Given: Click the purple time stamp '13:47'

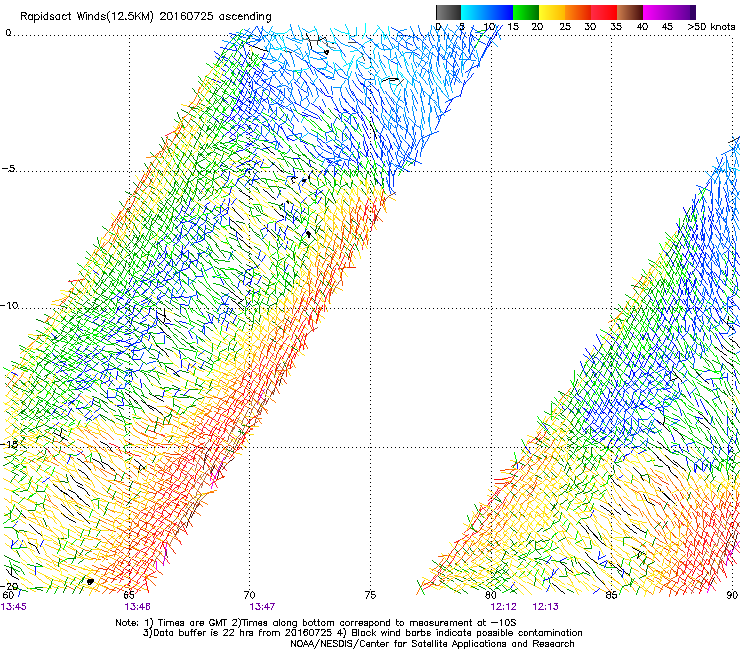Looking at the screenshot, I should point(262,607).
